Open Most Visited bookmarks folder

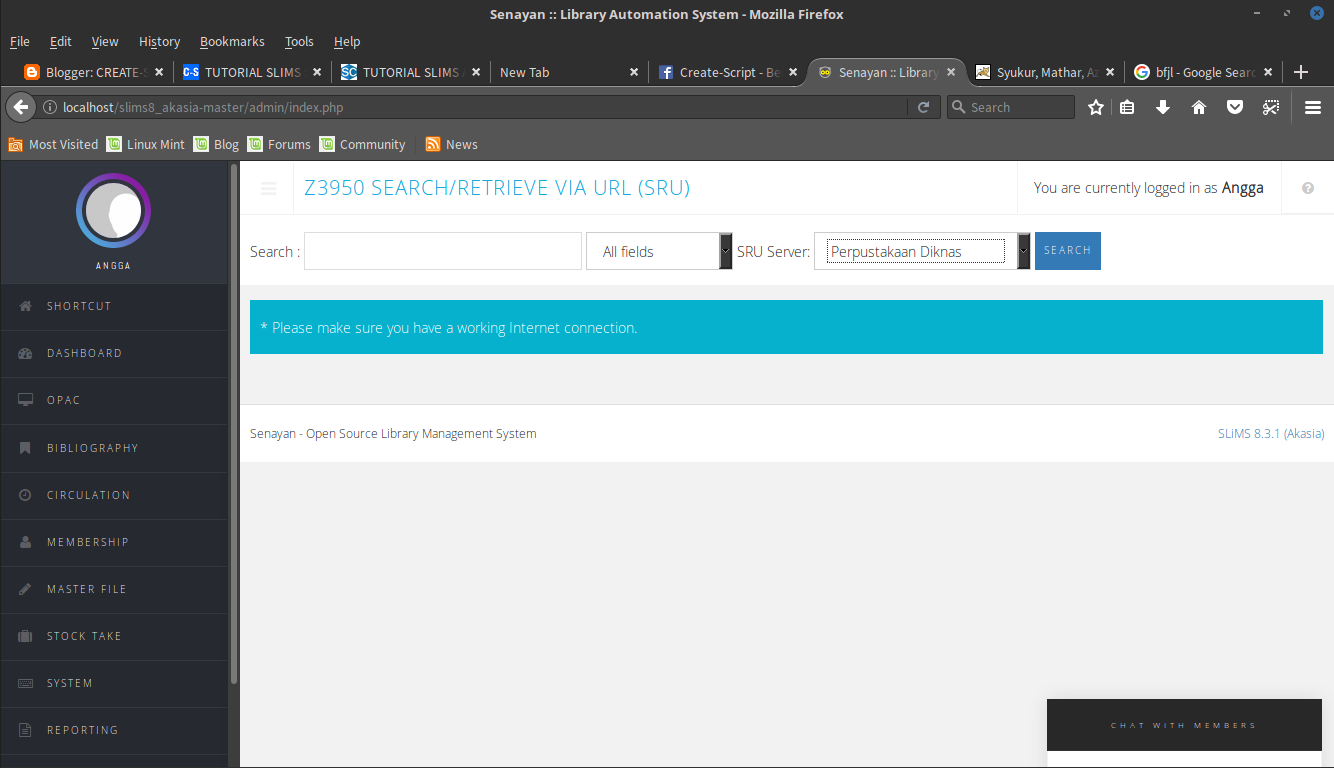click(x=53, y=144)
